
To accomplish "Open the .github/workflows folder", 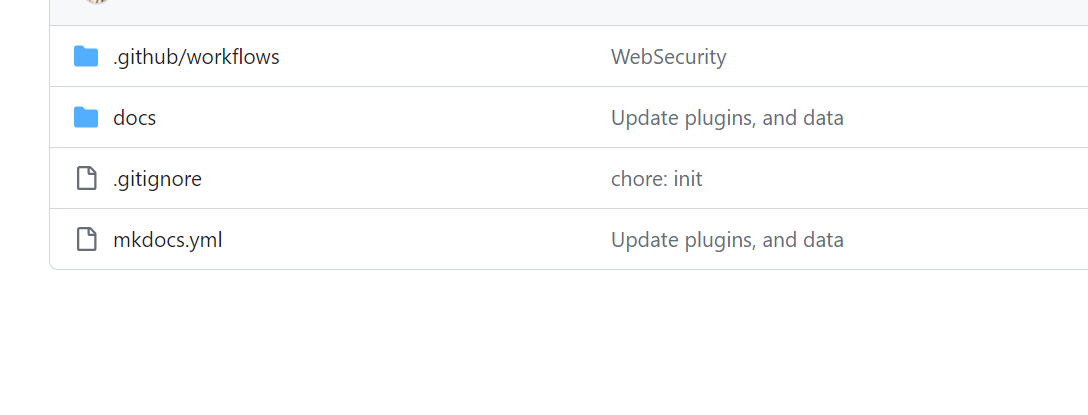I will 196,57.
